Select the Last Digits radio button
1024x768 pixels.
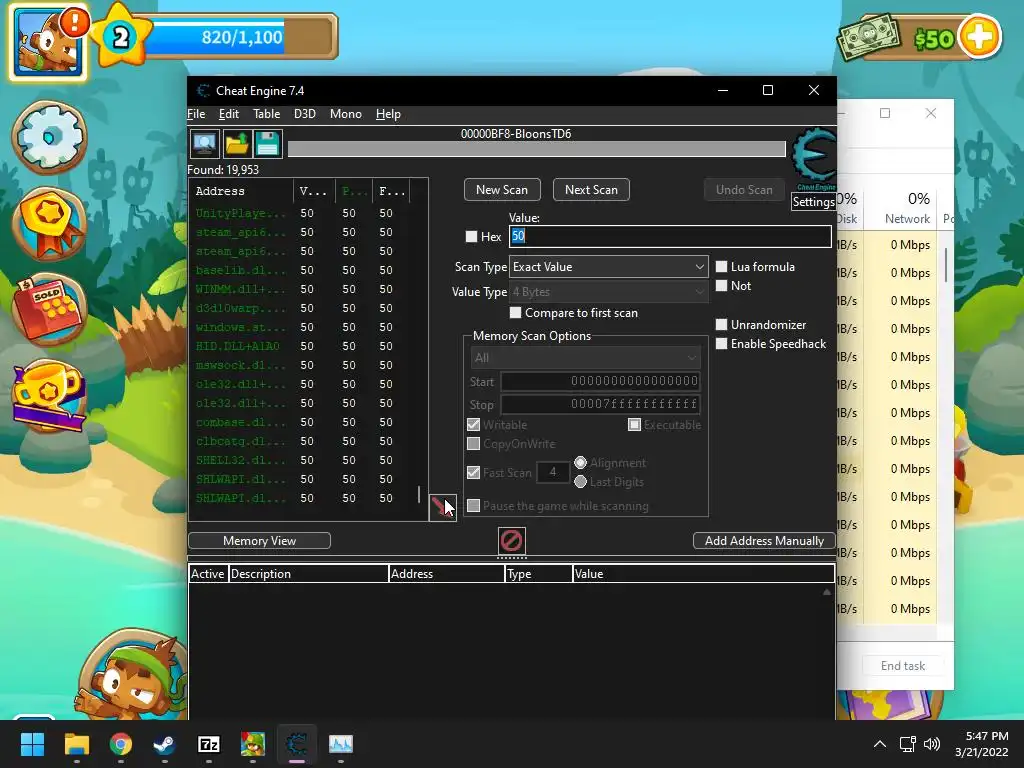pyautogui.click(x=581, y=482)
